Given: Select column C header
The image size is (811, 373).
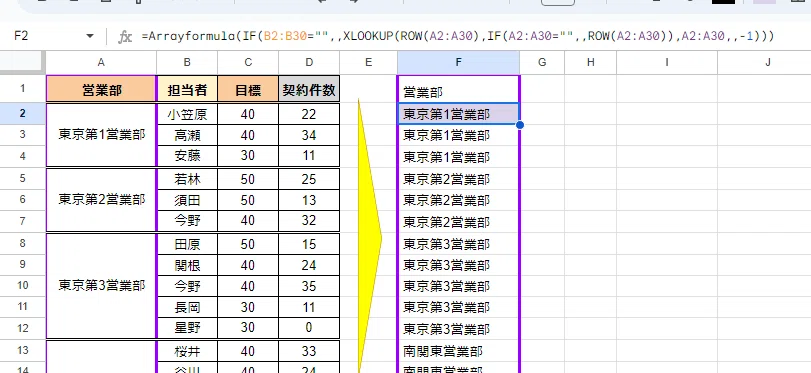Looking at the screenshot, I should click(248, 63).
